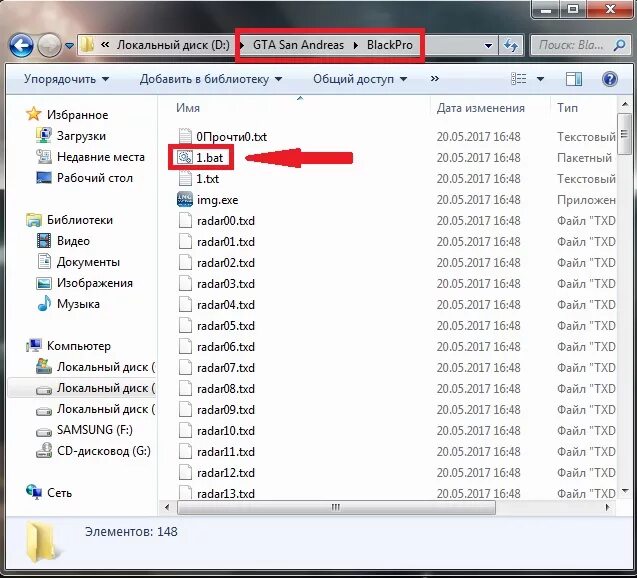637x578 pixels.
Task: Open the Общий доступ menu
Action: click(x=360, y=79)
